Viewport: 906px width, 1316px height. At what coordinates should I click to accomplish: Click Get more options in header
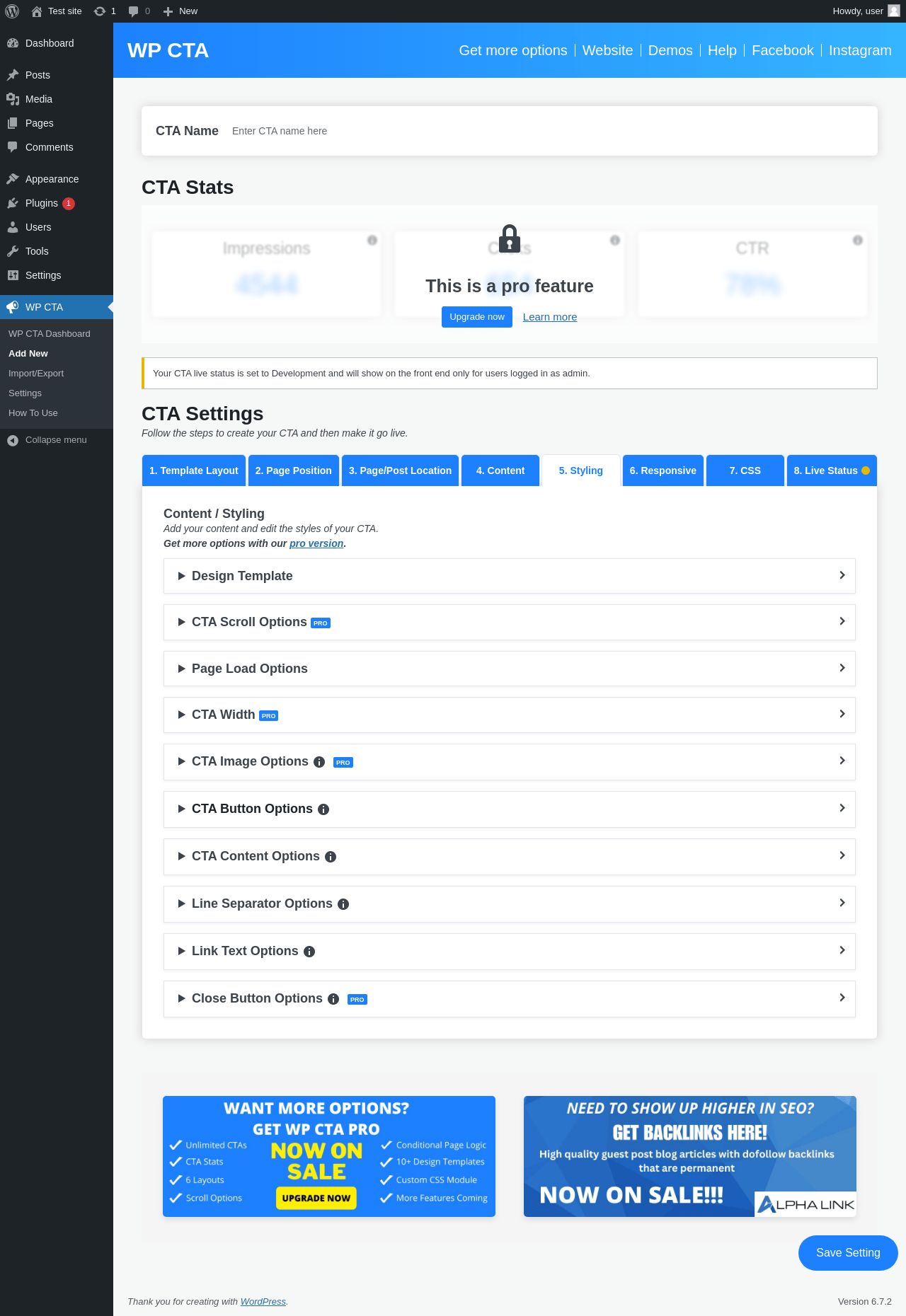click(x=513, y=50)
